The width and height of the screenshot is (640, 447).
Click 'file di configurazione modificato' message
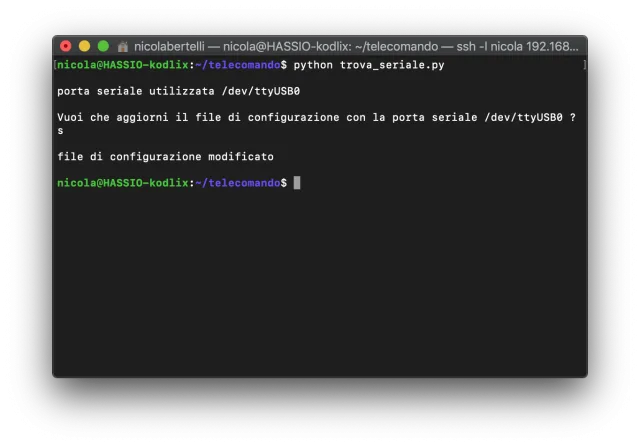(x=165, y=157)
